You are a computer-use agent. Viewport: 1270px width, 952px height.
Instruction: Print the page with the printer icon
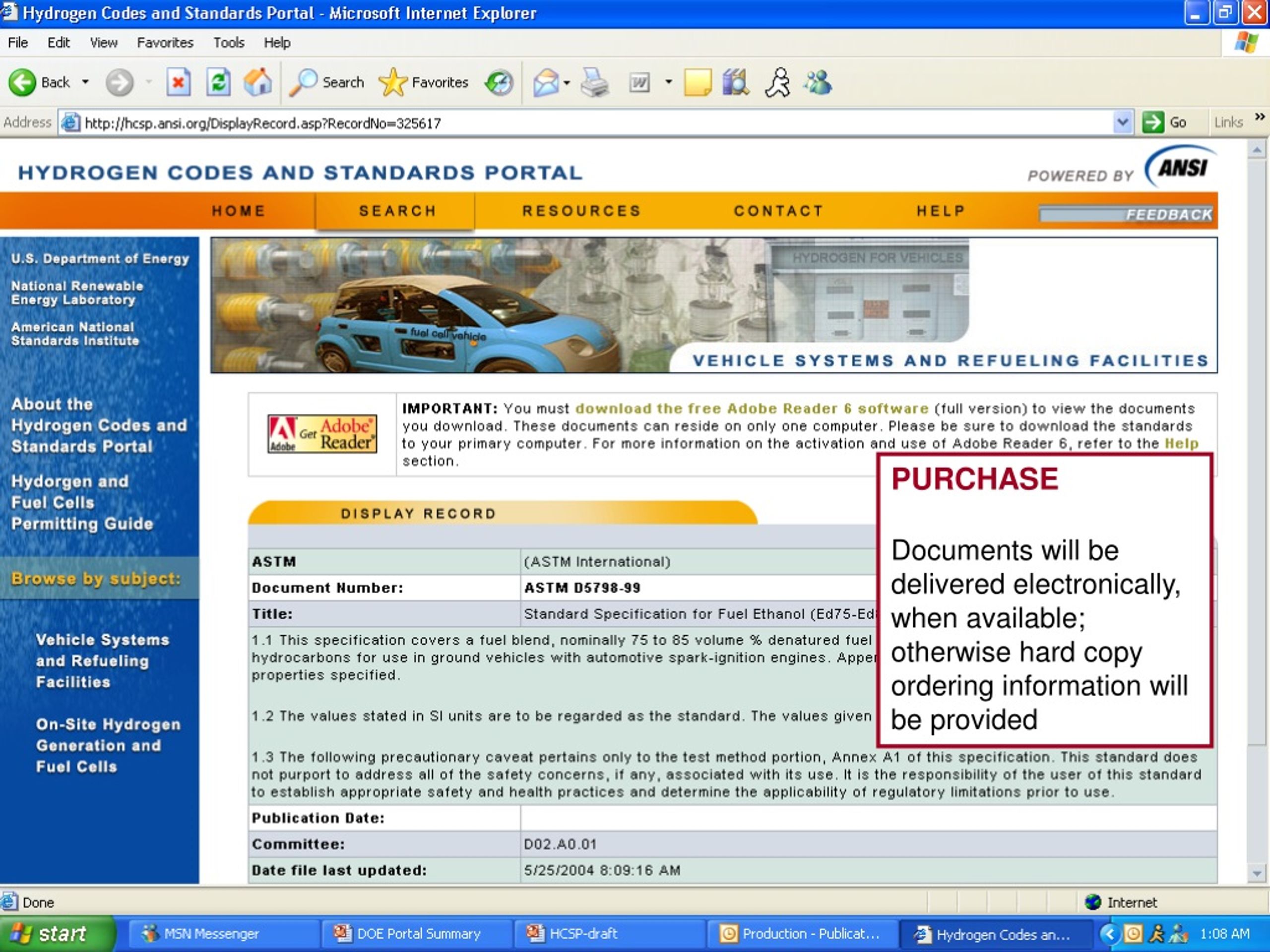[594, 83]
